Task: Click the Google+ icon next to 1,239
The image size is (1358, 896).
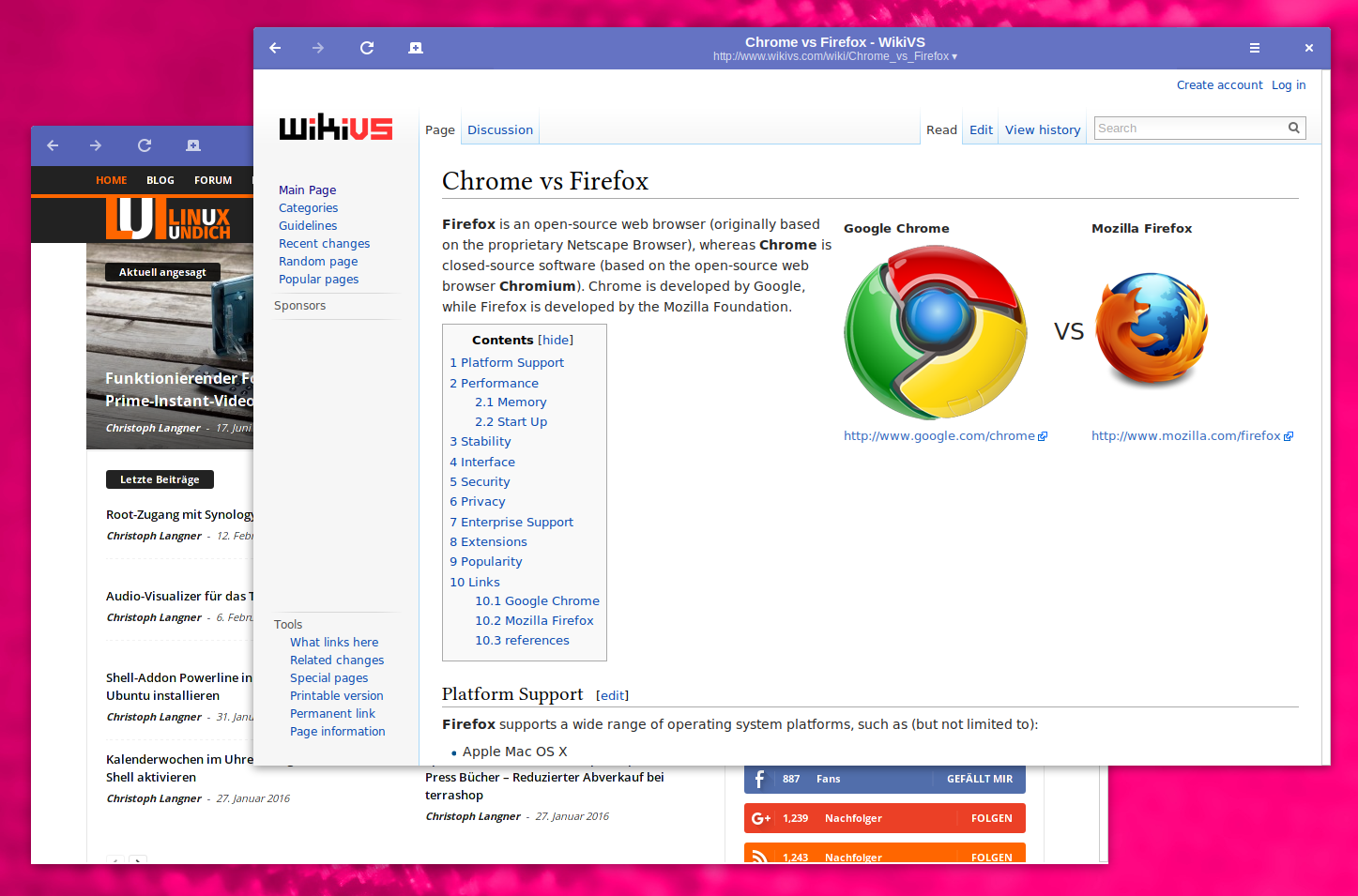Action: 760,817
